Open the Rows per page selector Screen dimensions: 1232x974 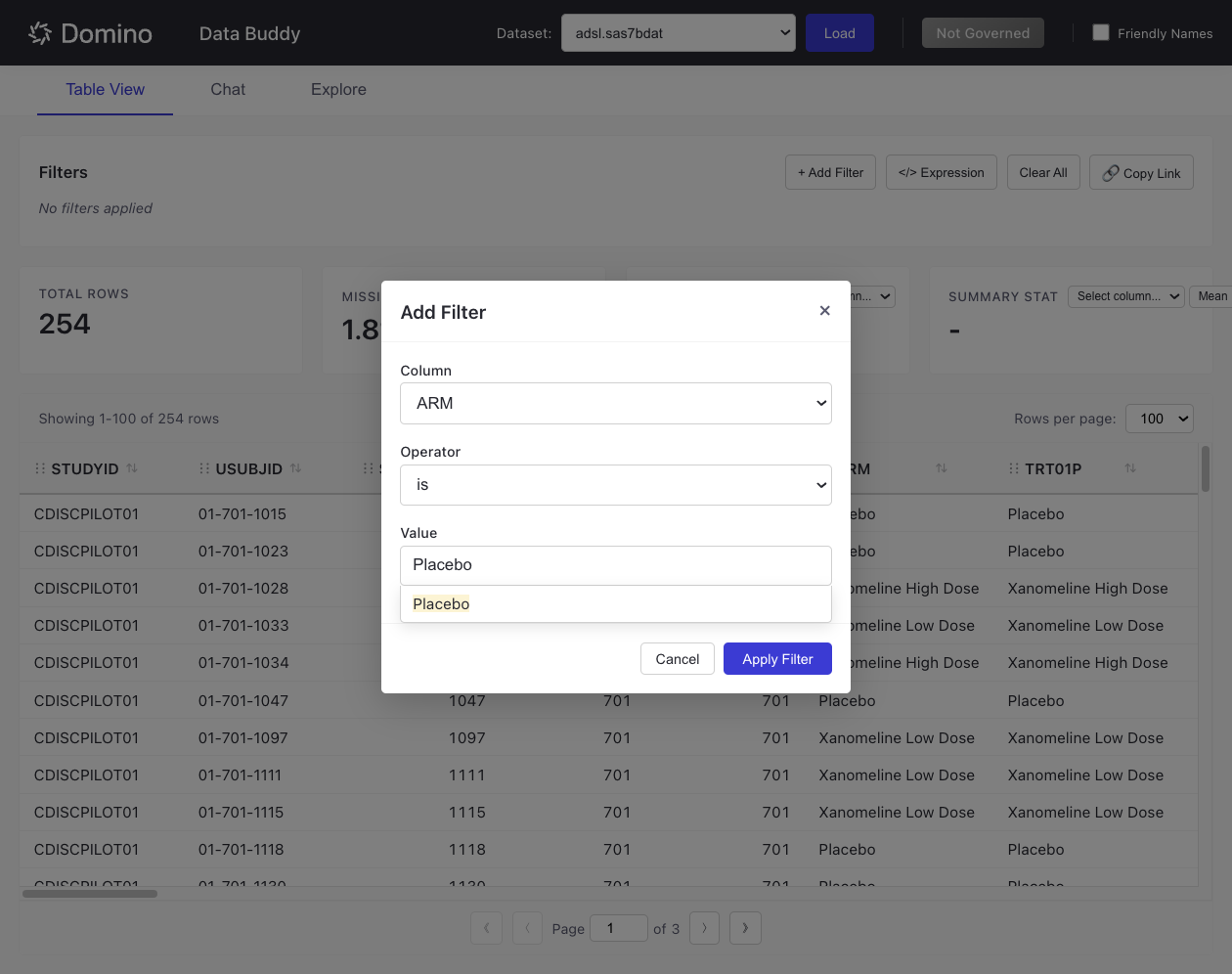point(1159,419)
